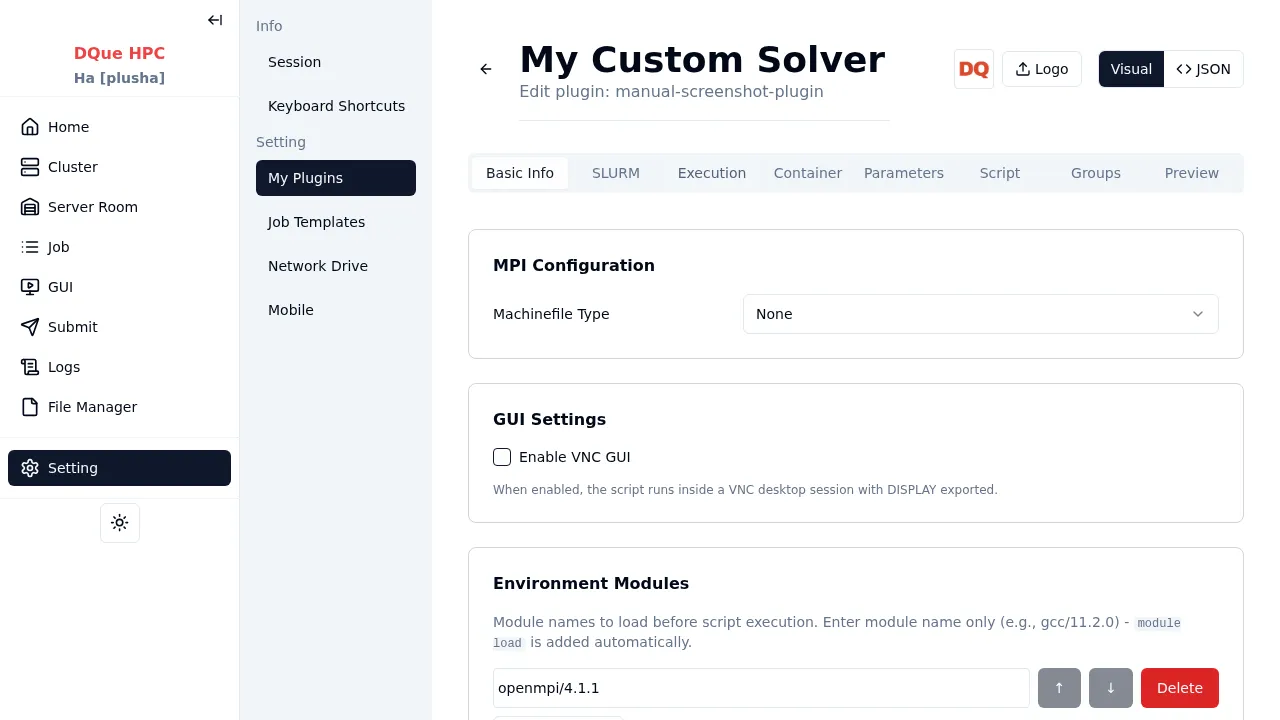This screenshot has height=720, width=1280.
Task: Toggle the light/dark theme button
Action: (120, 523)
